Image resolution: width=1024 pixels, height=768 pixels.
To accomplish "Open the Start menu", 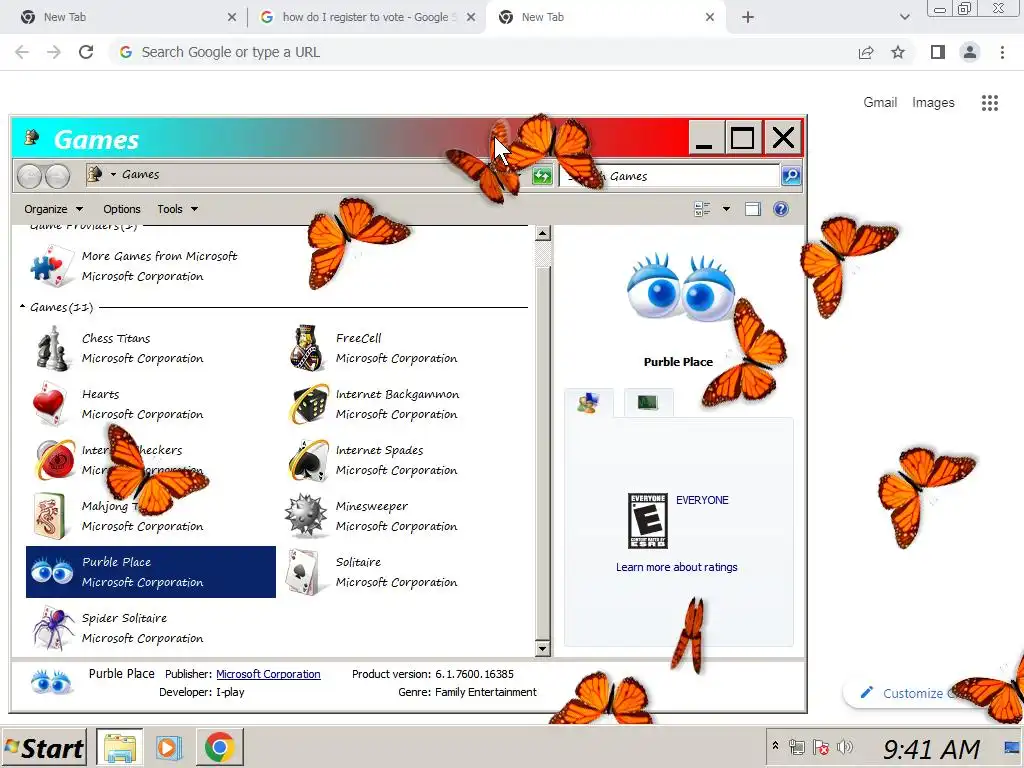I will pyautogui.click(x=44, y=748).
